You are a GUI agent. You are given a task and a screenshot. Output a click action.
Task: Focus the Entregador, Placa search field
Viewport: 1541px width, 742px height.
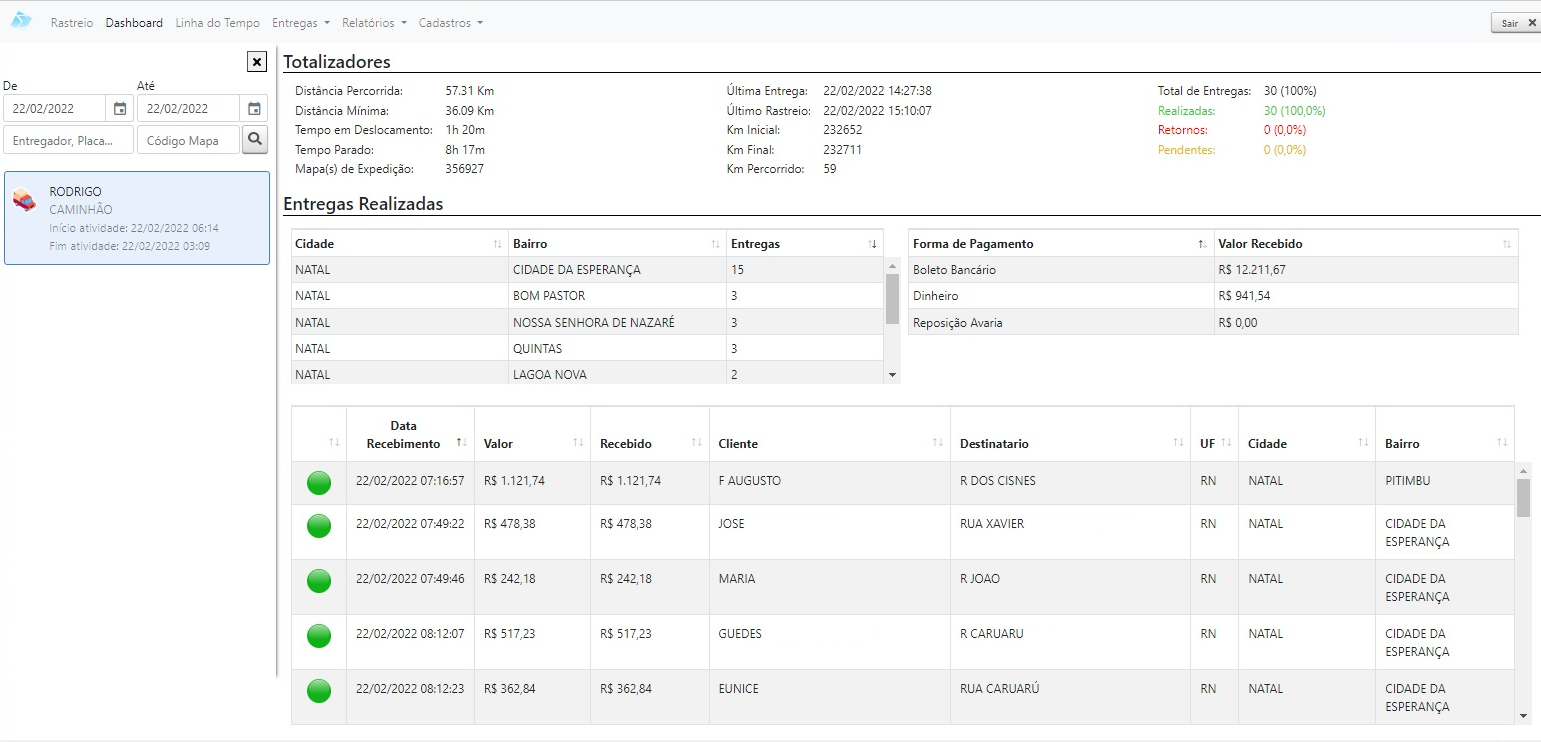tap(68, 141)
